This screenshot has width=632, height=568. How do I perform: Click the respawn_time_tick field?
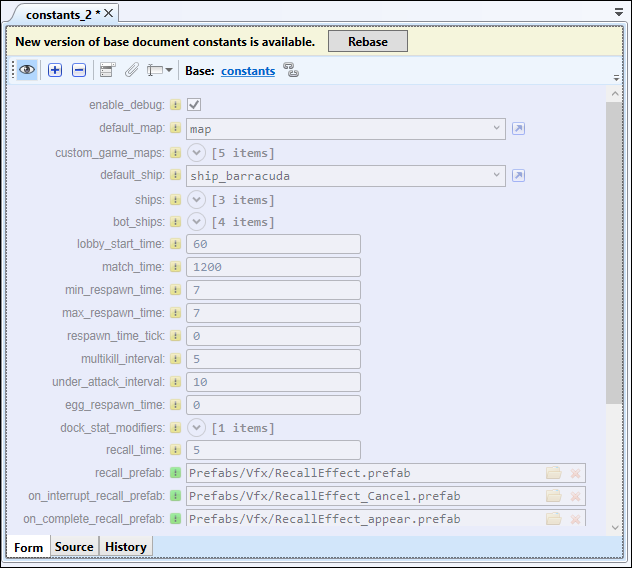tap(273, 336)
